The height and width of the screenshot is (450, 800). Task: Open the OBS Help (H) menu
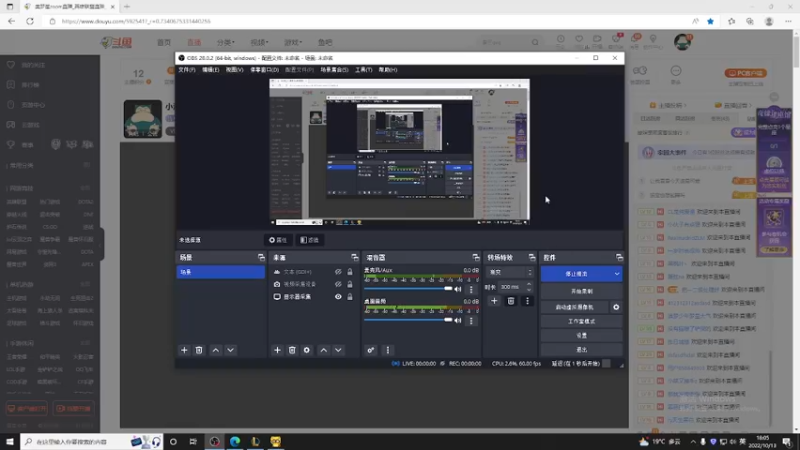388,69
